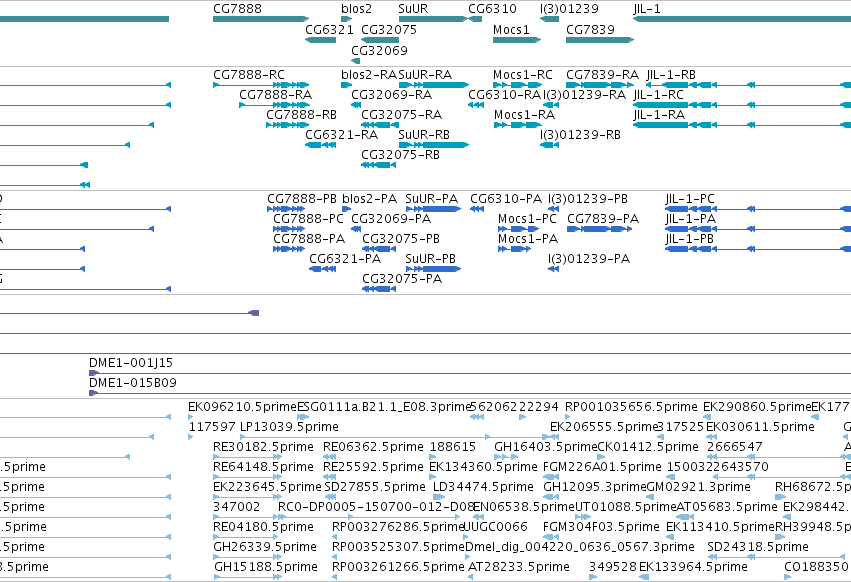This screenshot has width=851, height=582.
Task: Select protein l(3)01239-PA
Action: point(553,269)
